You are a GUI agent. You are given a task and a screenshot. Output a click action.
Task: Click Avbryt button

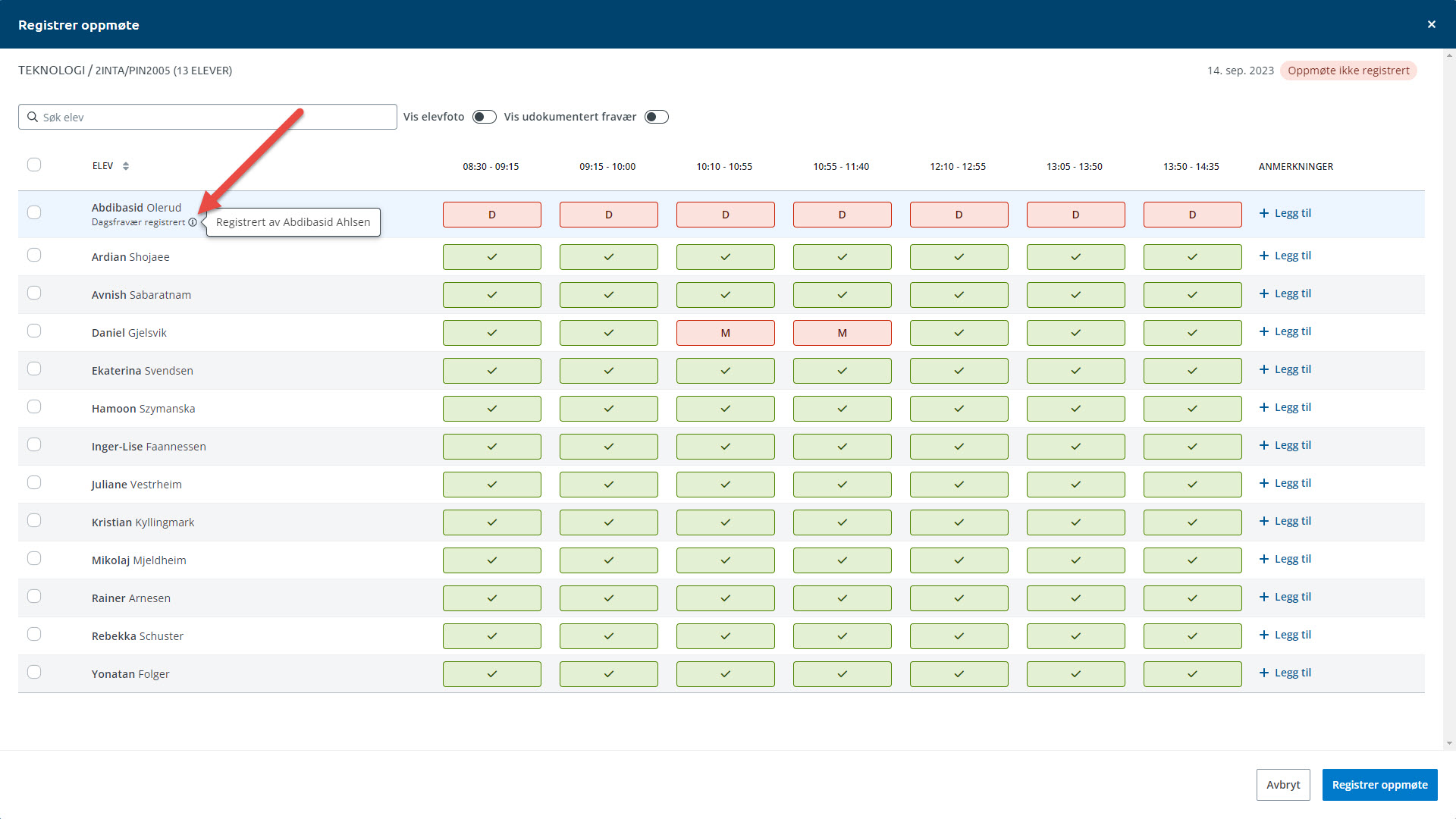[x=1283, y=785]
